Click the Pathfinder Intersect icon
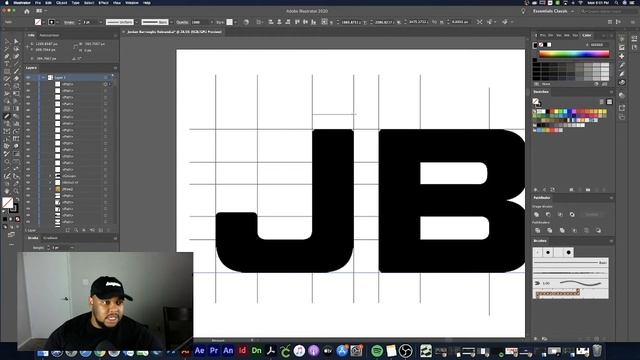 tap(560, 214)
